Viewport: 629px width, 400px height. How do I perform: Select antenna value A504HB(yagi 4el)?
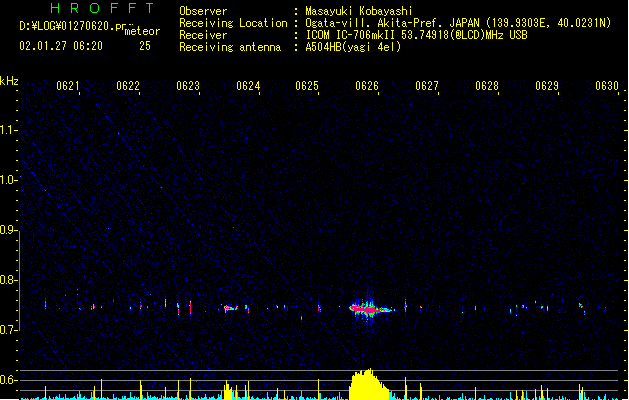[353, 47]
